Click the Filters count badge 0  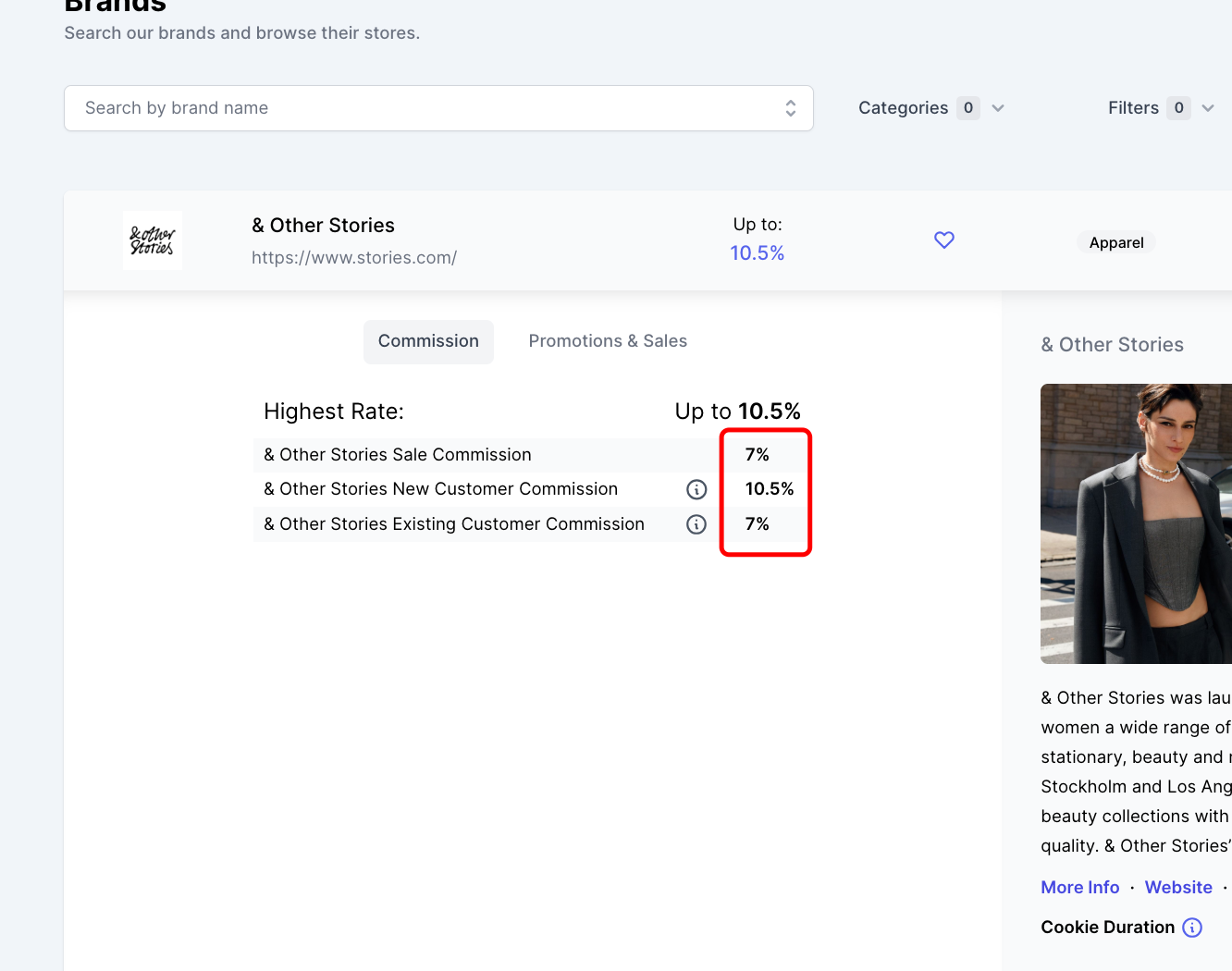click(1178, 108)
